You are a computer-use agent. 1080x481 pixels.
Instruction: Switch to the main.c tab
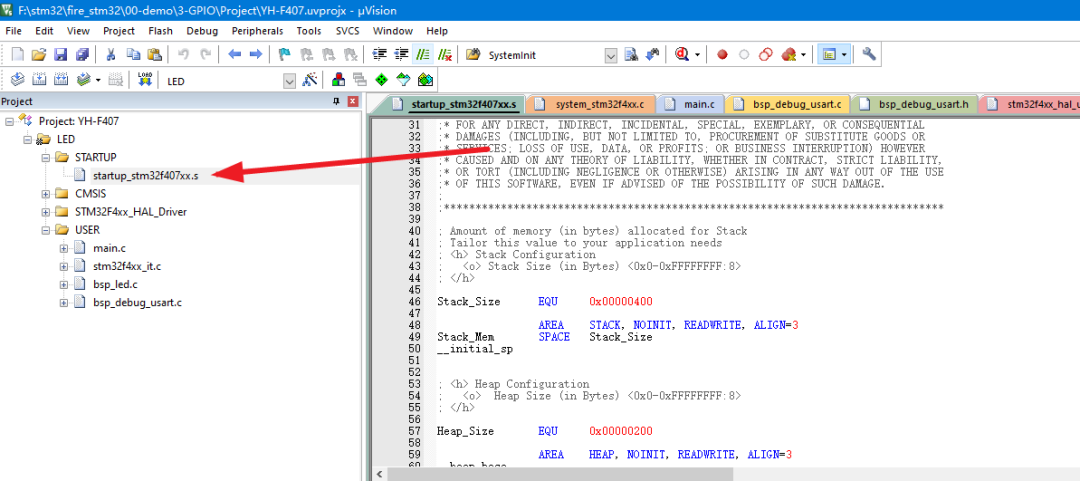[699, 104]
